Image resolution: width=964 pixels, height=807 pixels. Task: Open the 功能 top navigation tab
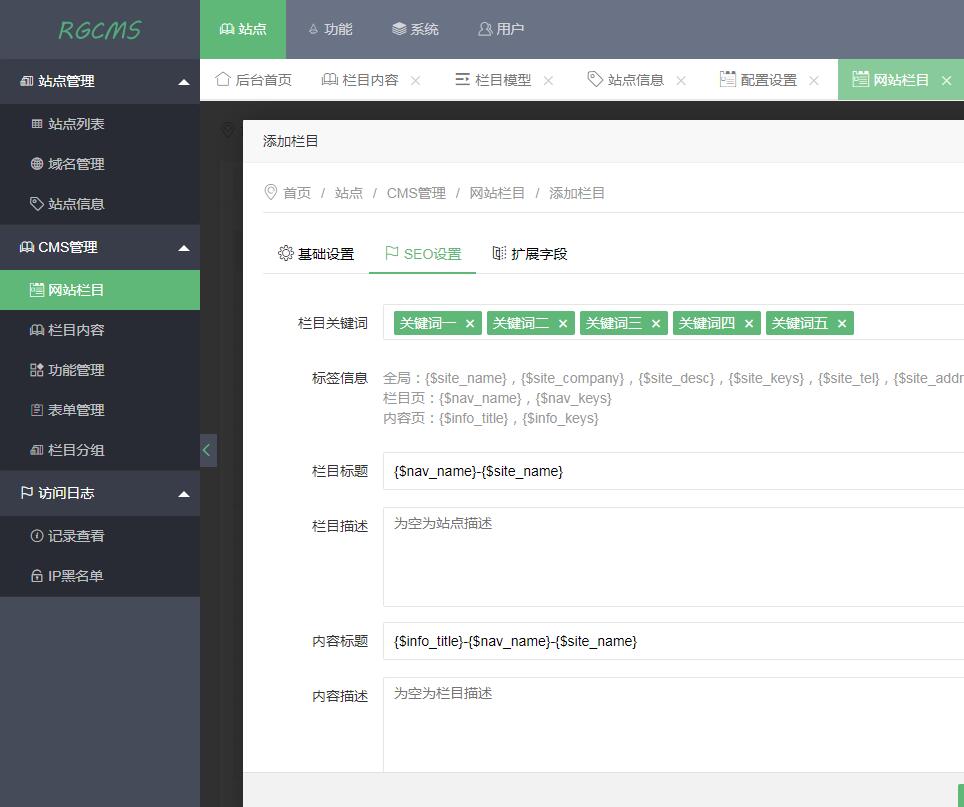[x=330, y=29]
